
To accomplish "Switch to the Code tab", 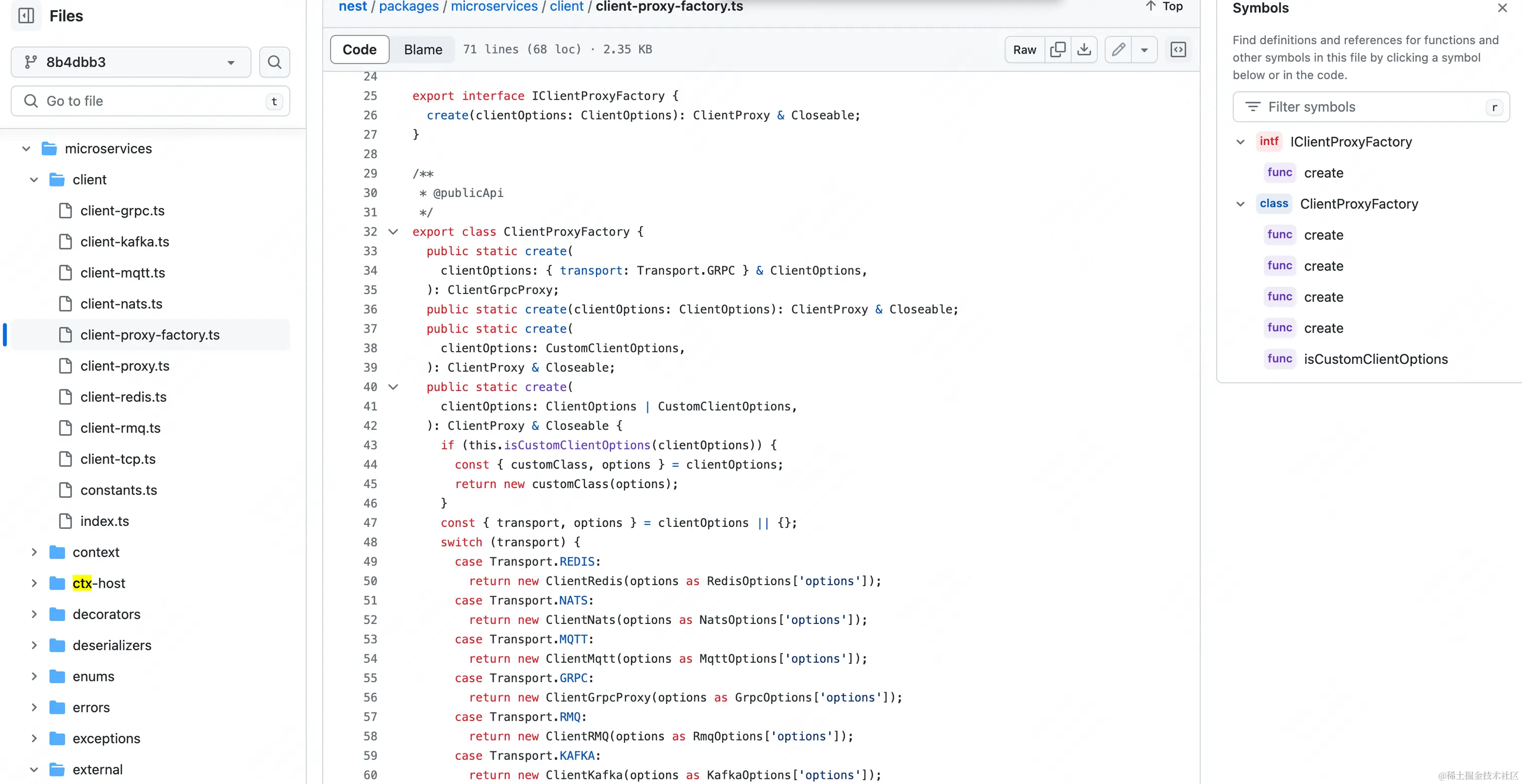I will point(359,50).
